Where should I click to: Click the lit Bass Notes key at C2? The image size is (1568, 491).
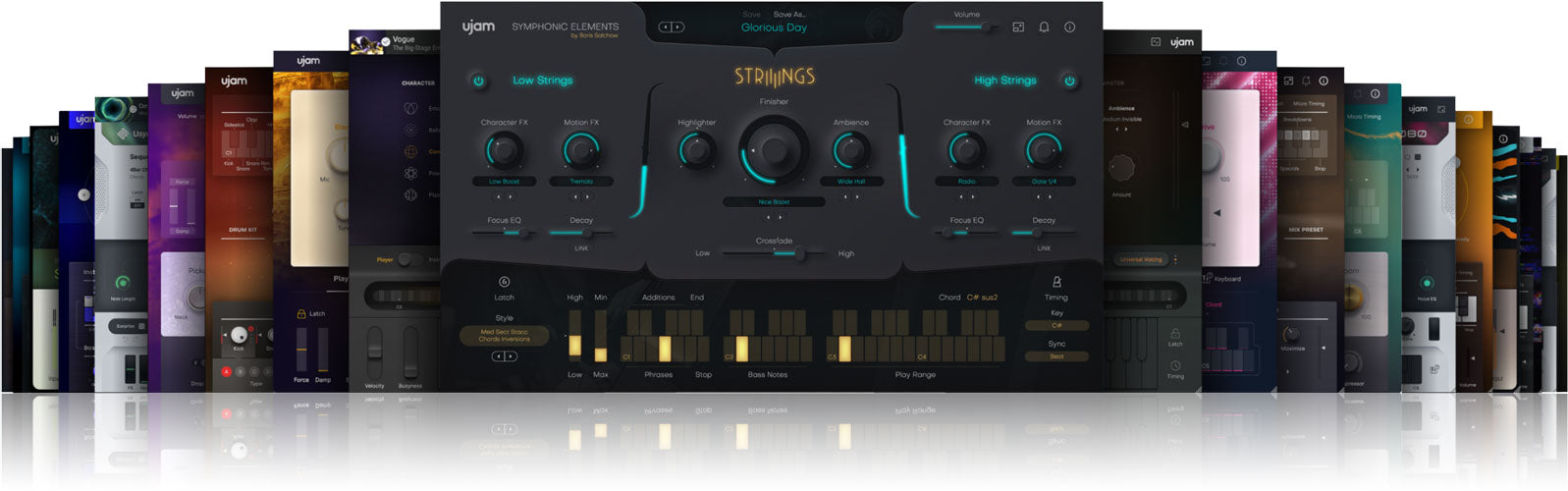click(x=742, y=349)
